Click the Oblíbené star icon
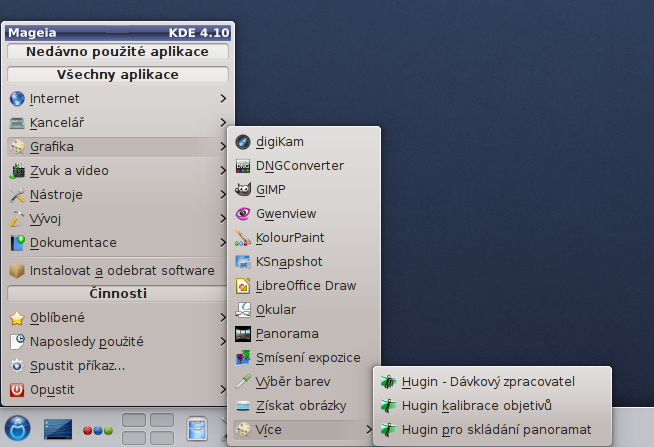 tap(17, 318)
